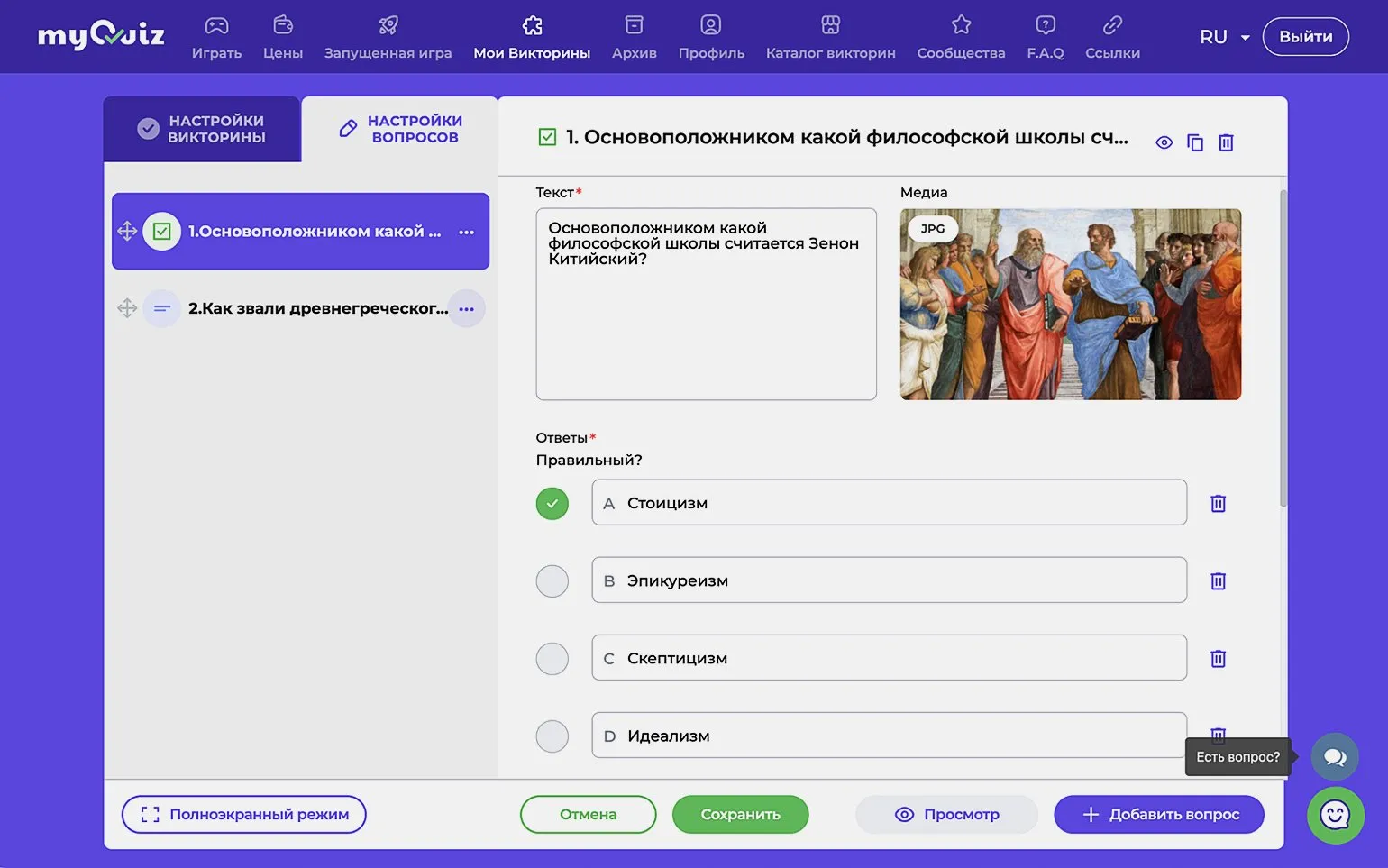
Task: Select Идеализм as the correct answer
Action: pos(552,736)
